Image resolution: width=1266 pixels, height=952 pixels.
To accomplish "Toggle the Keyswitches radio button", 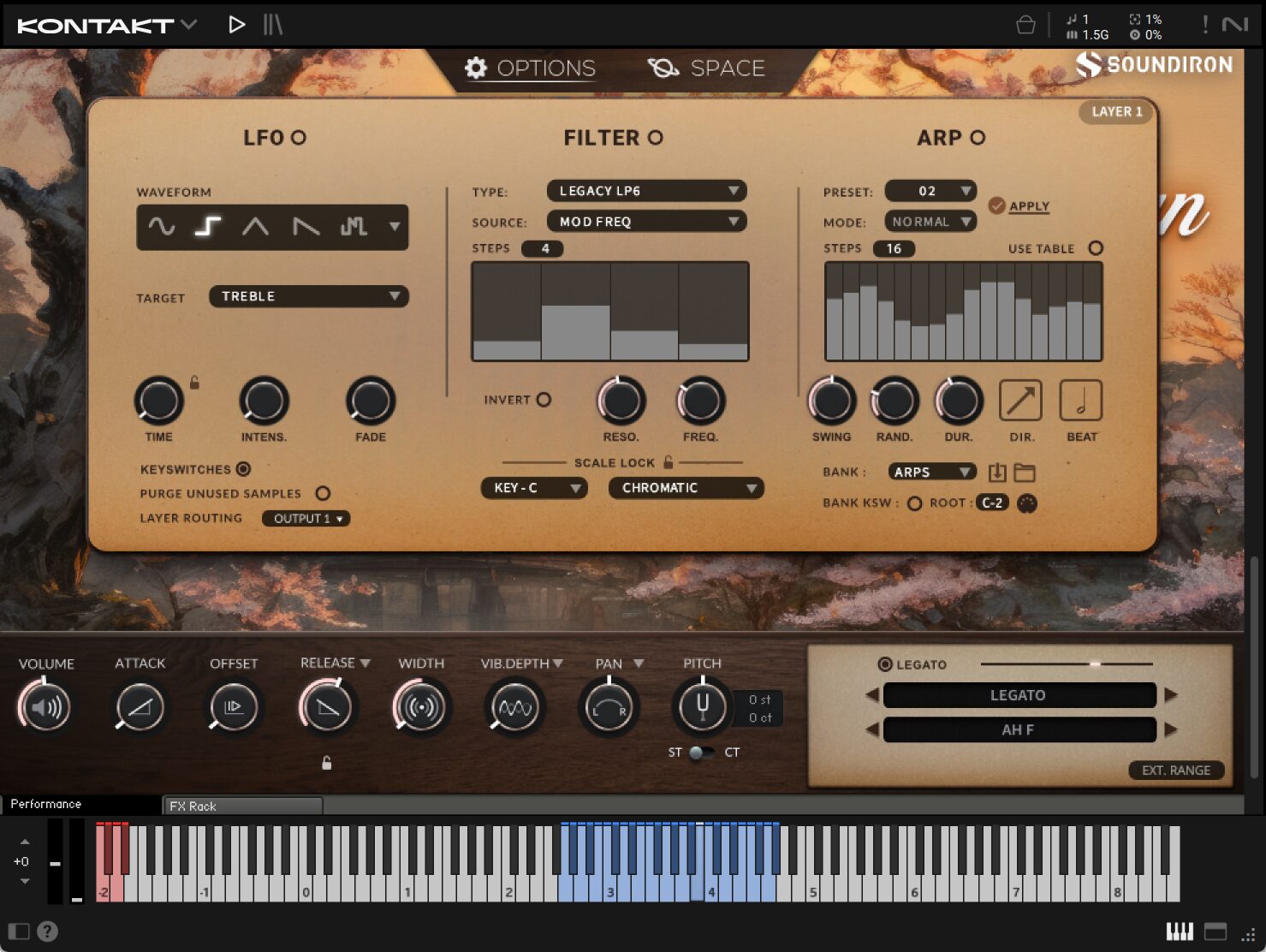I will (x=243, y=469).
